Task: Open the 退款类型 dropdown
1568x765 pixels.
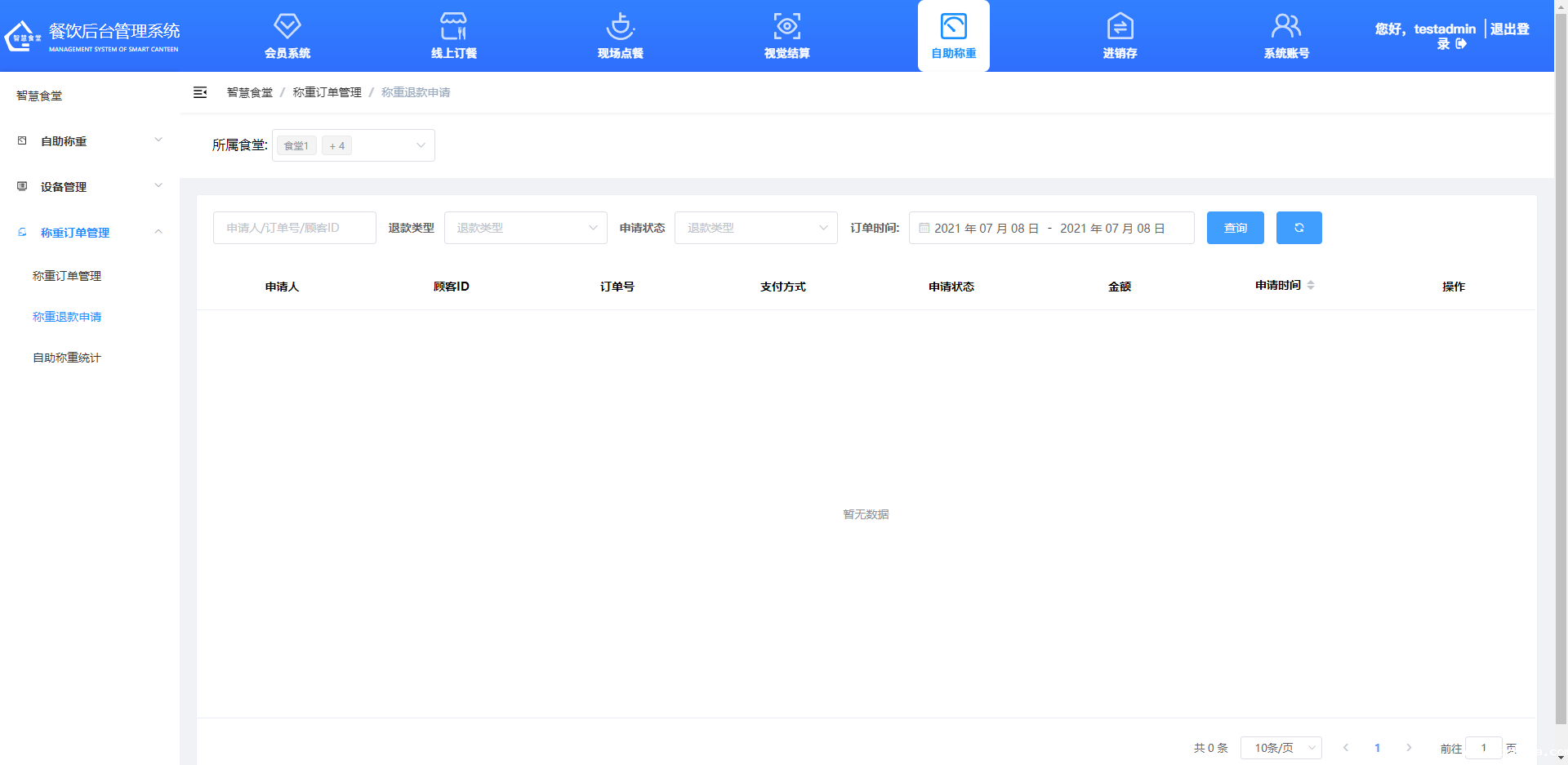Action: point(525,228)
